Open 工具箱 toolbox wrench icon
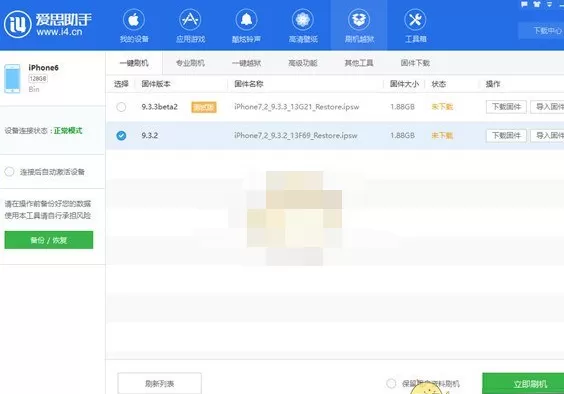The image size is (564, 394). (x=415, y=19)
